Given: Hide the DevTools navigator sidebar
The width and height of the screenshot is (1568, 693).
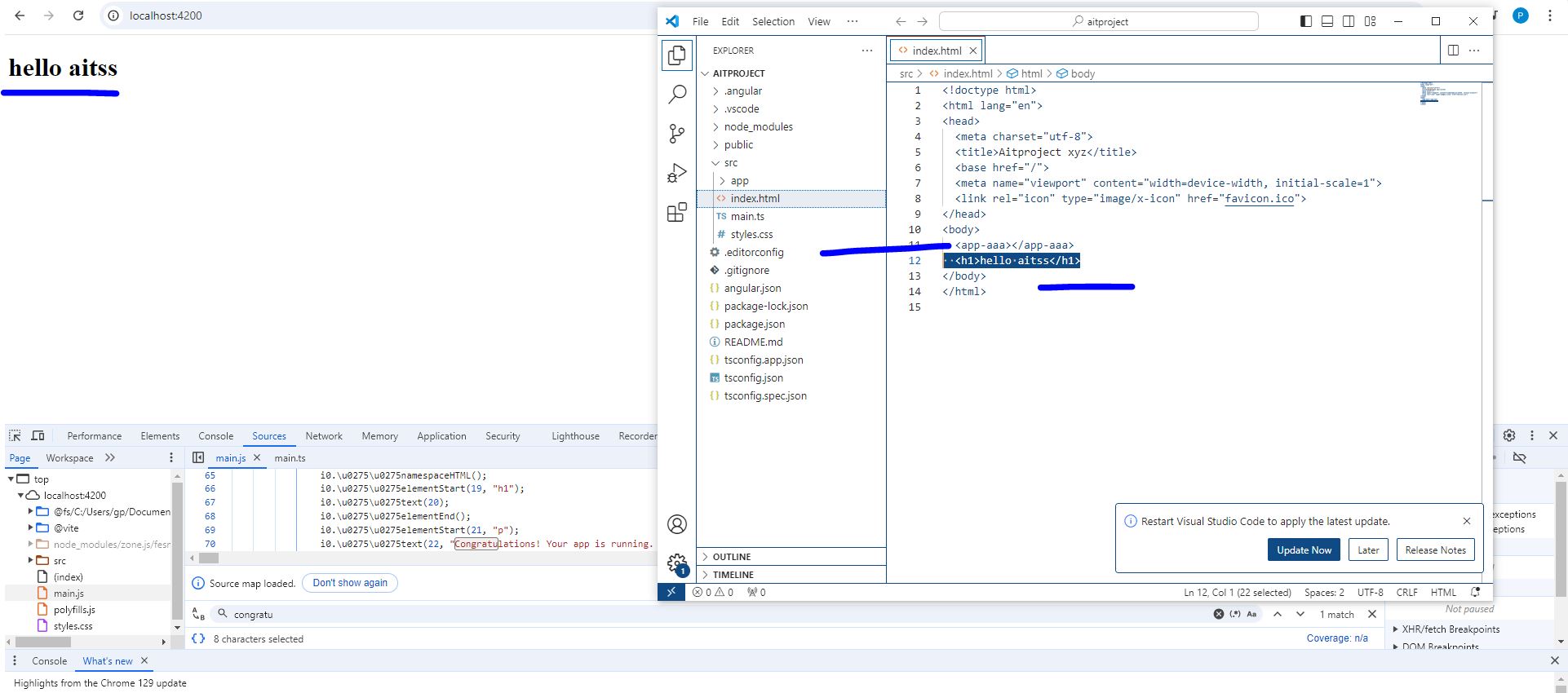Looking at the screenshot, I should click(x=198, y=458).
